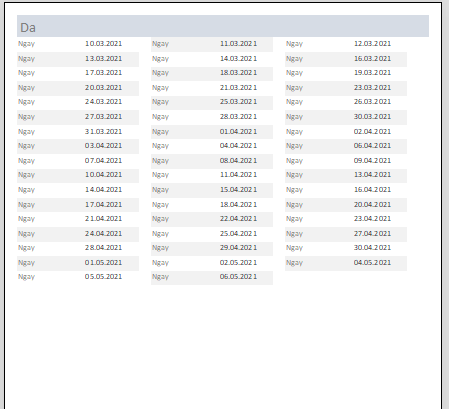Image resolution: width=449 pixels, height=409 pixels.
Task: Click the Ngay label beside 13.03.2021
Action: click(26, 59)
